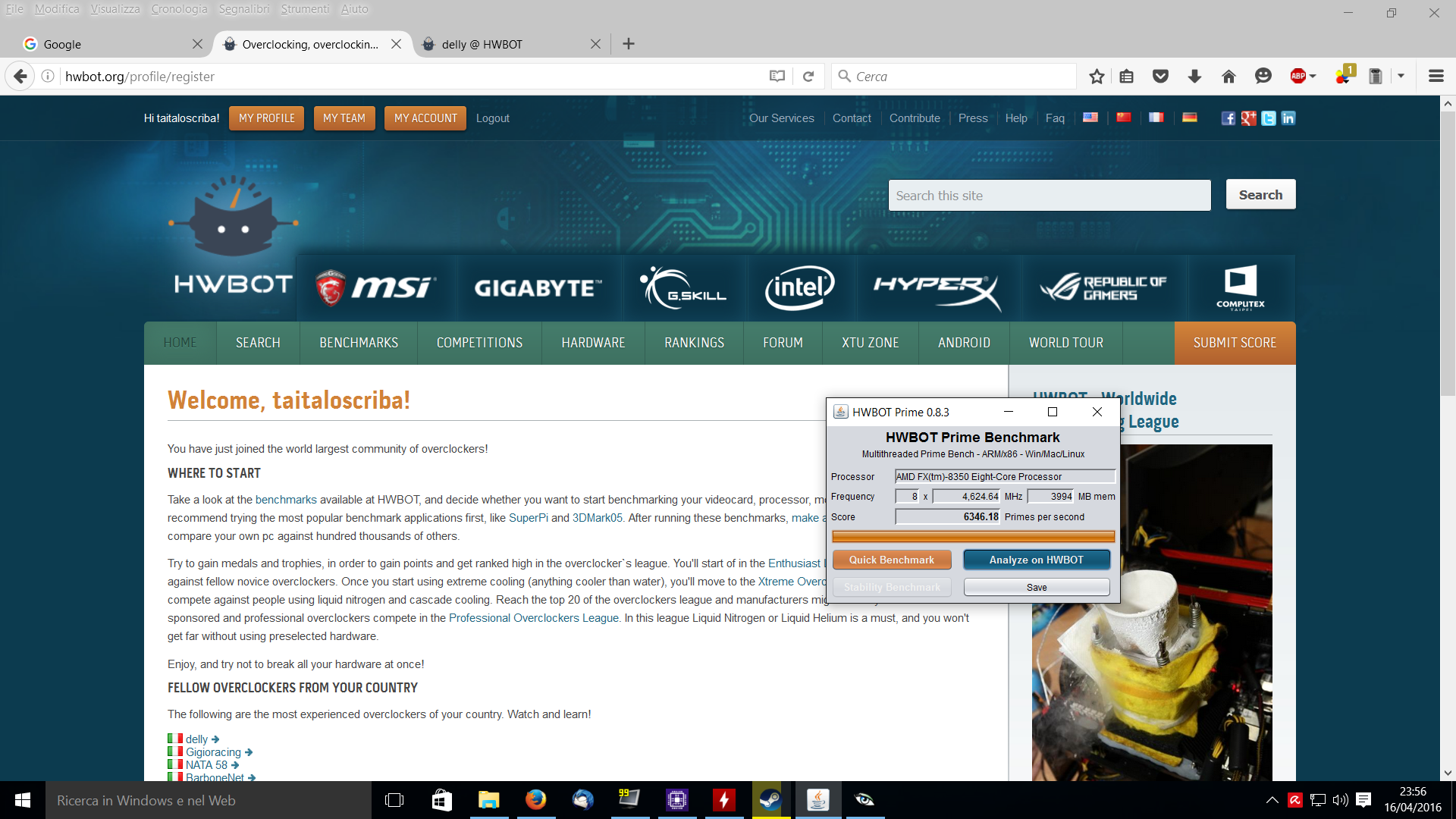
Task: Click Save in HWBOT Prime window
Action: coord(1037,587)
